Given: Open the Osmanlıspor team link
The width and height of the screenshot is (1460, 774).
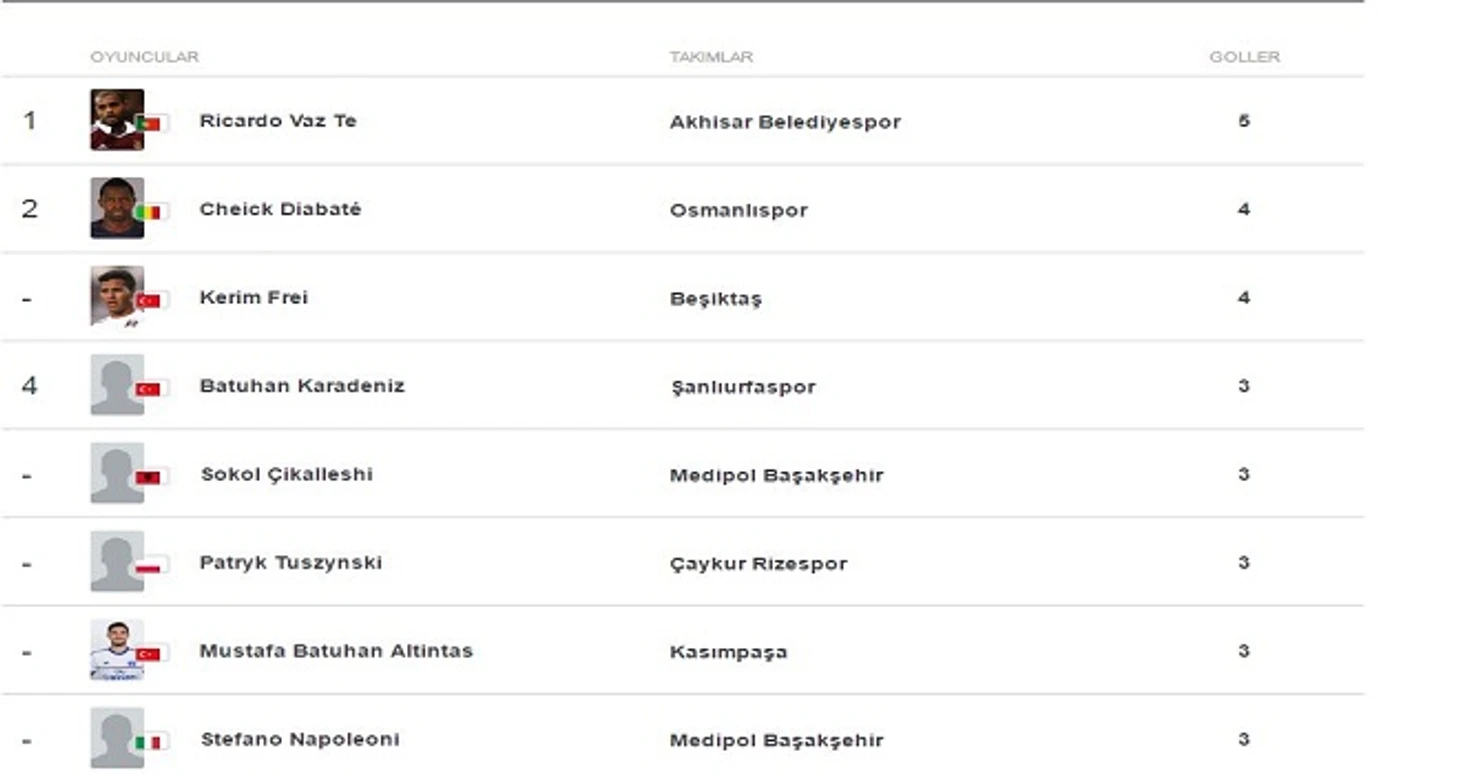Looking at the screenshot, I should click(738, 210).
